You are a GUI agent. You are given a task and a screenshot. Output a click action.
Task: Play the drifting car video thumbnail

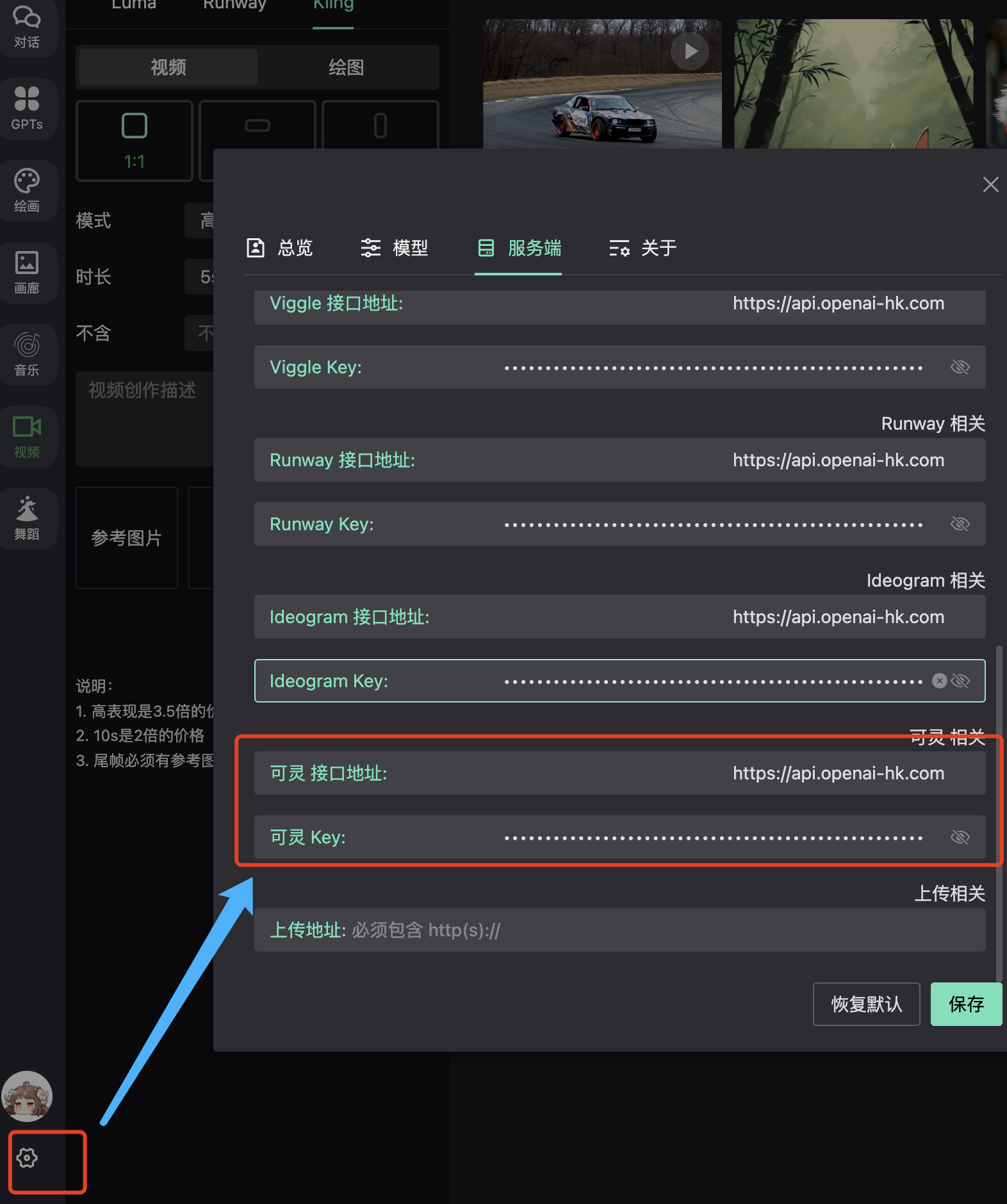[x=689, y=51]
